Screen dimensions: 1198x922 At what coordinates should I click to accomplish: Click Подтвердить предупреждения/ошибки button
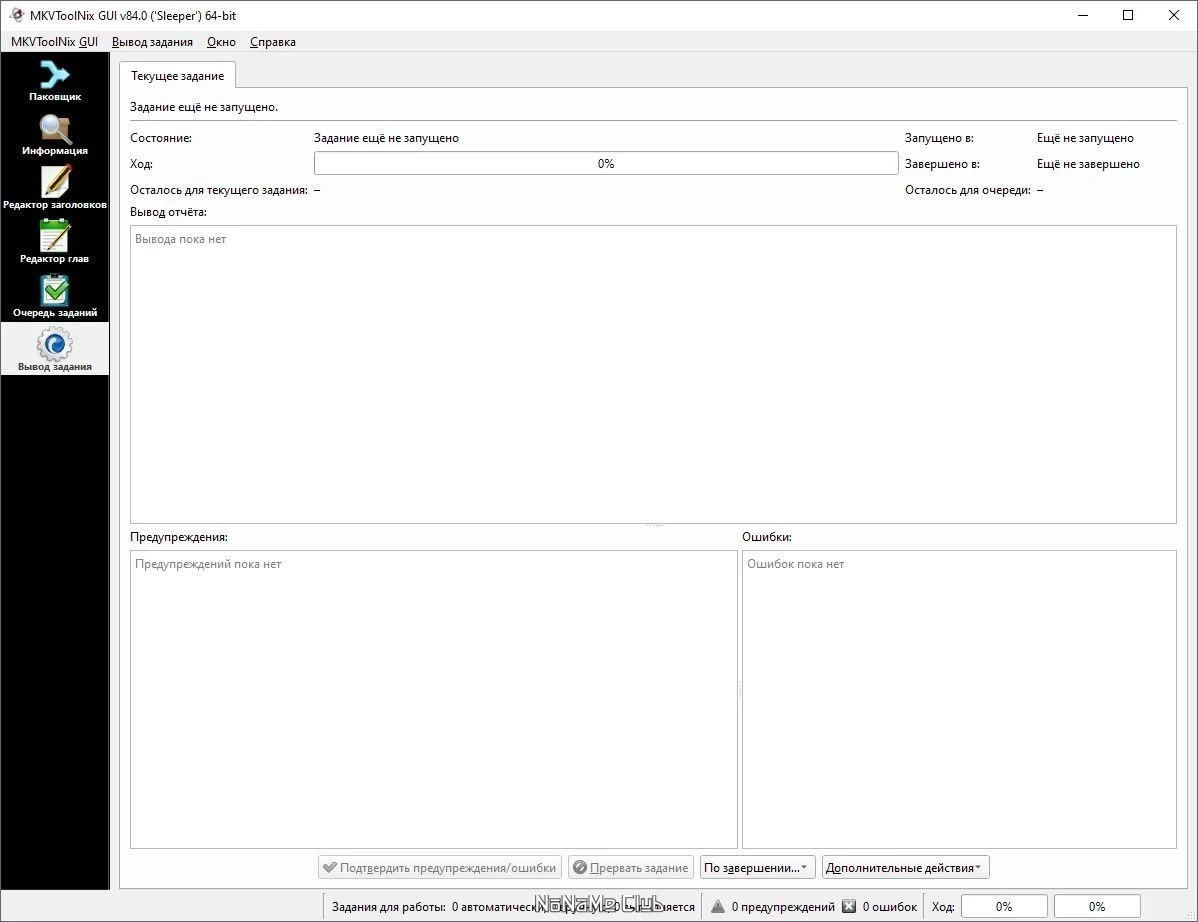440,868
